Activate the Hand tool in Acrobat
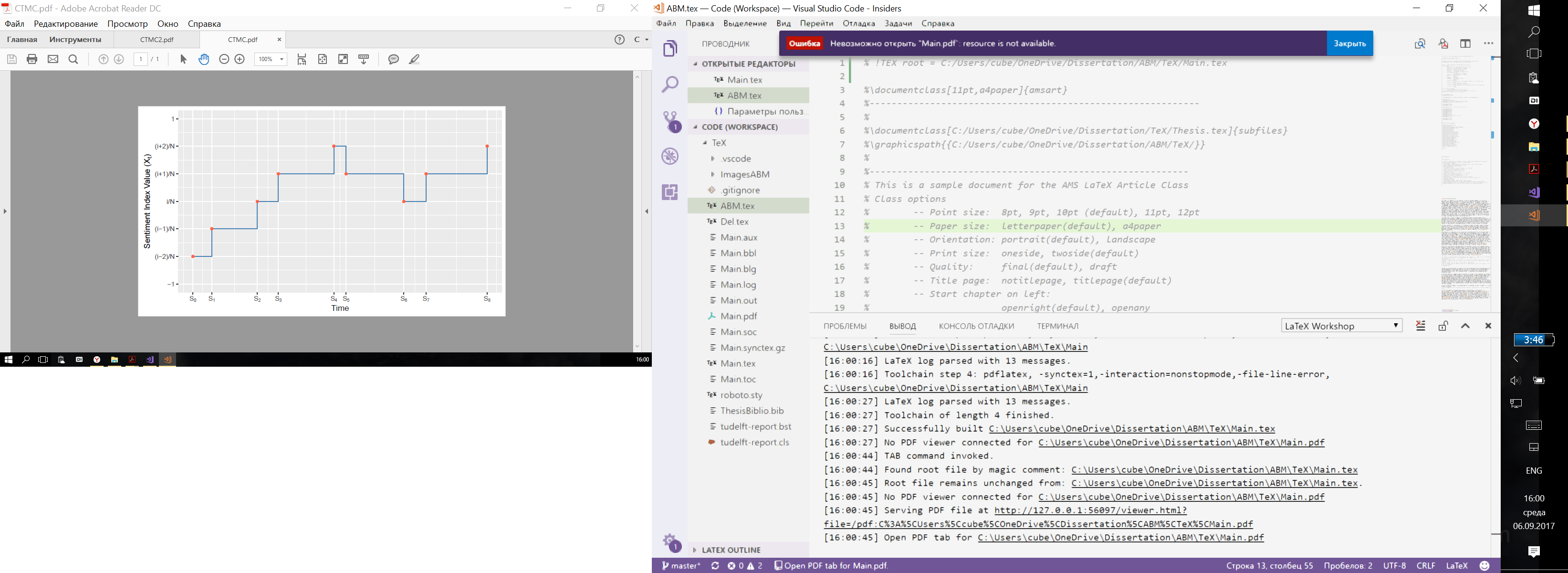 (204, 59)
